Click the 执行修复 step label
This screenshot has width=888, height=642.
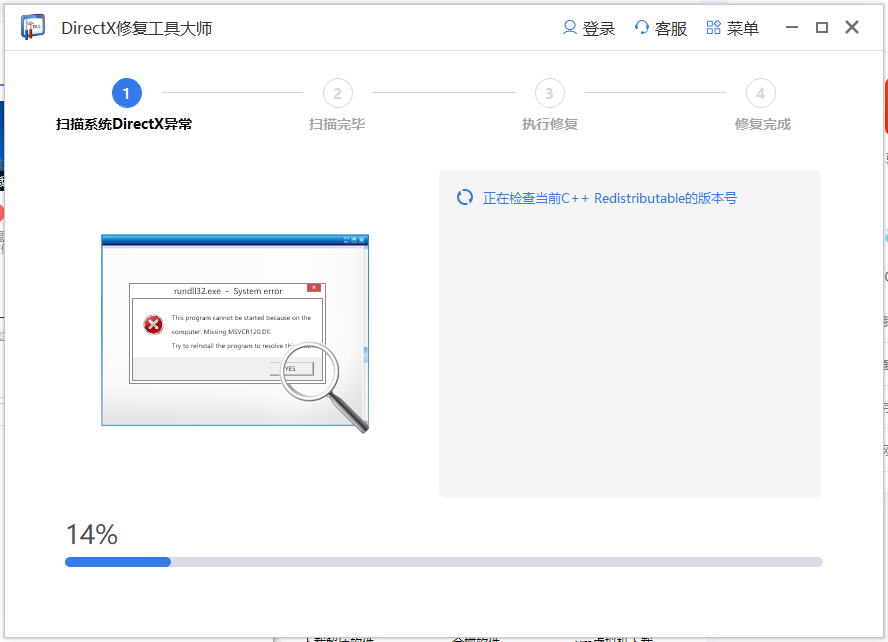tap(550, 124)
